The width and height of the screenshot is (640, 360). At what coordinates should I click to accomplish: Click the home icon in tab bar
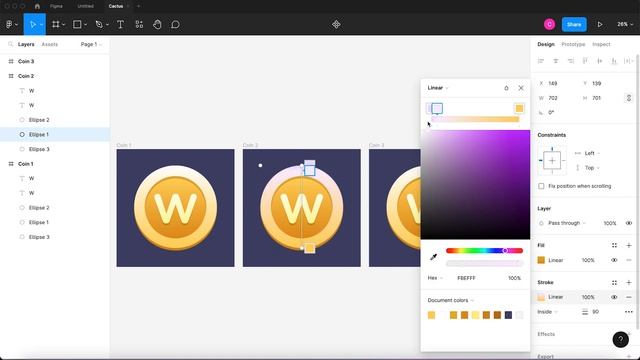pos(37,6)
